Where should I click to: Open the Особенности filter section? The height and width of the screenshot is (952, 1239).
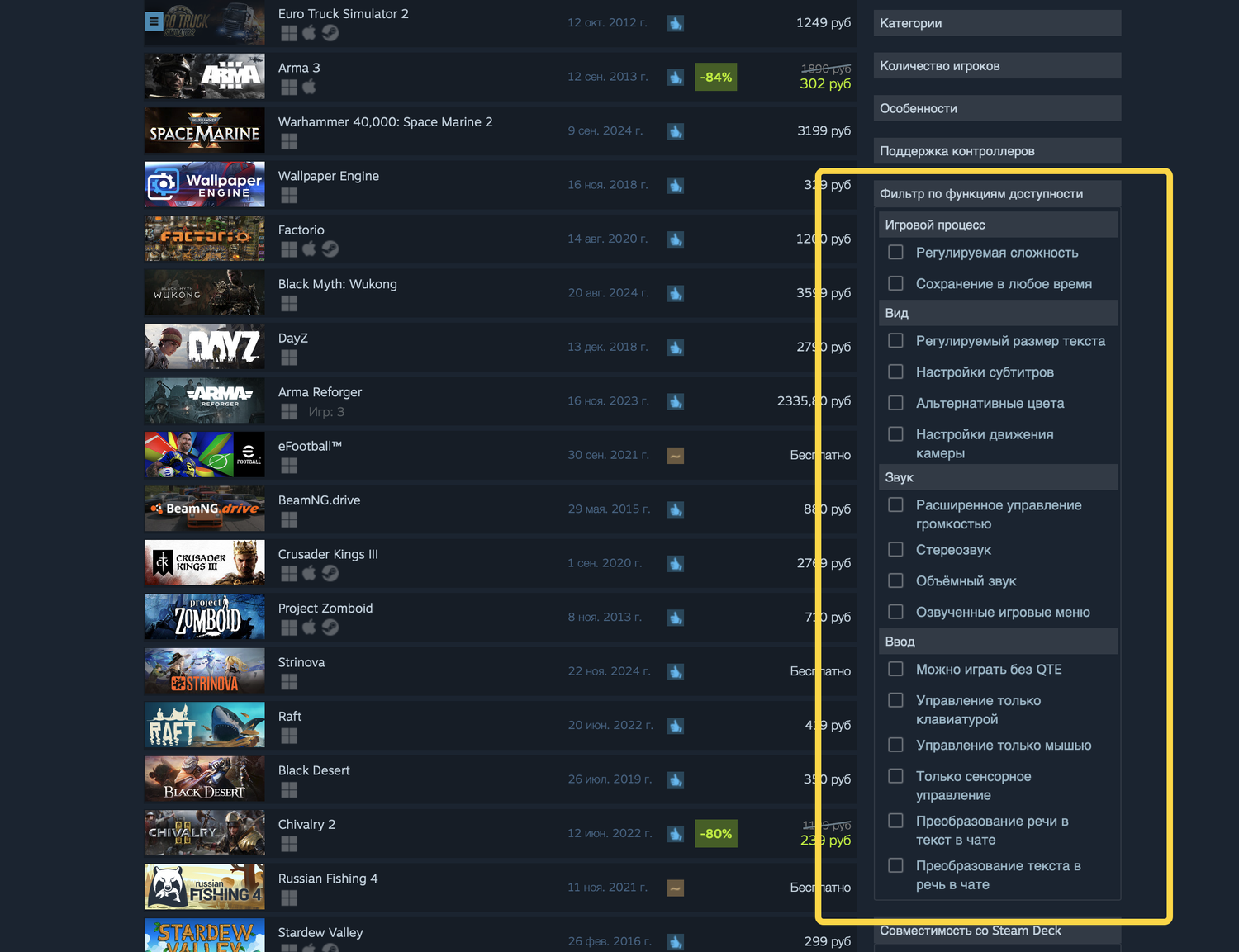click(997, 108)
